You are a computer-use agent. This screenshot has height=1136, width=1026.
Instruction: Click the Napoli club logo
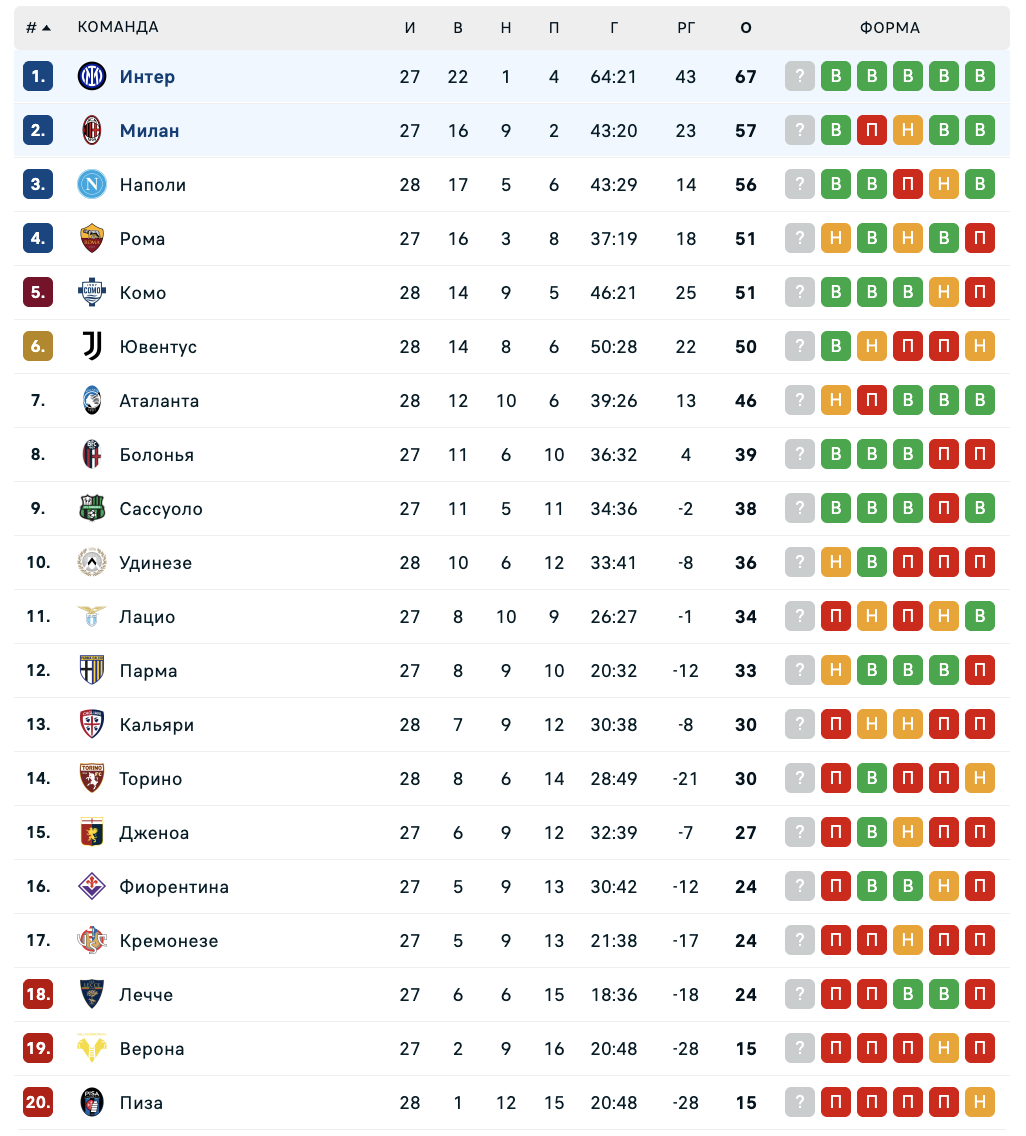tap(92, 184)
